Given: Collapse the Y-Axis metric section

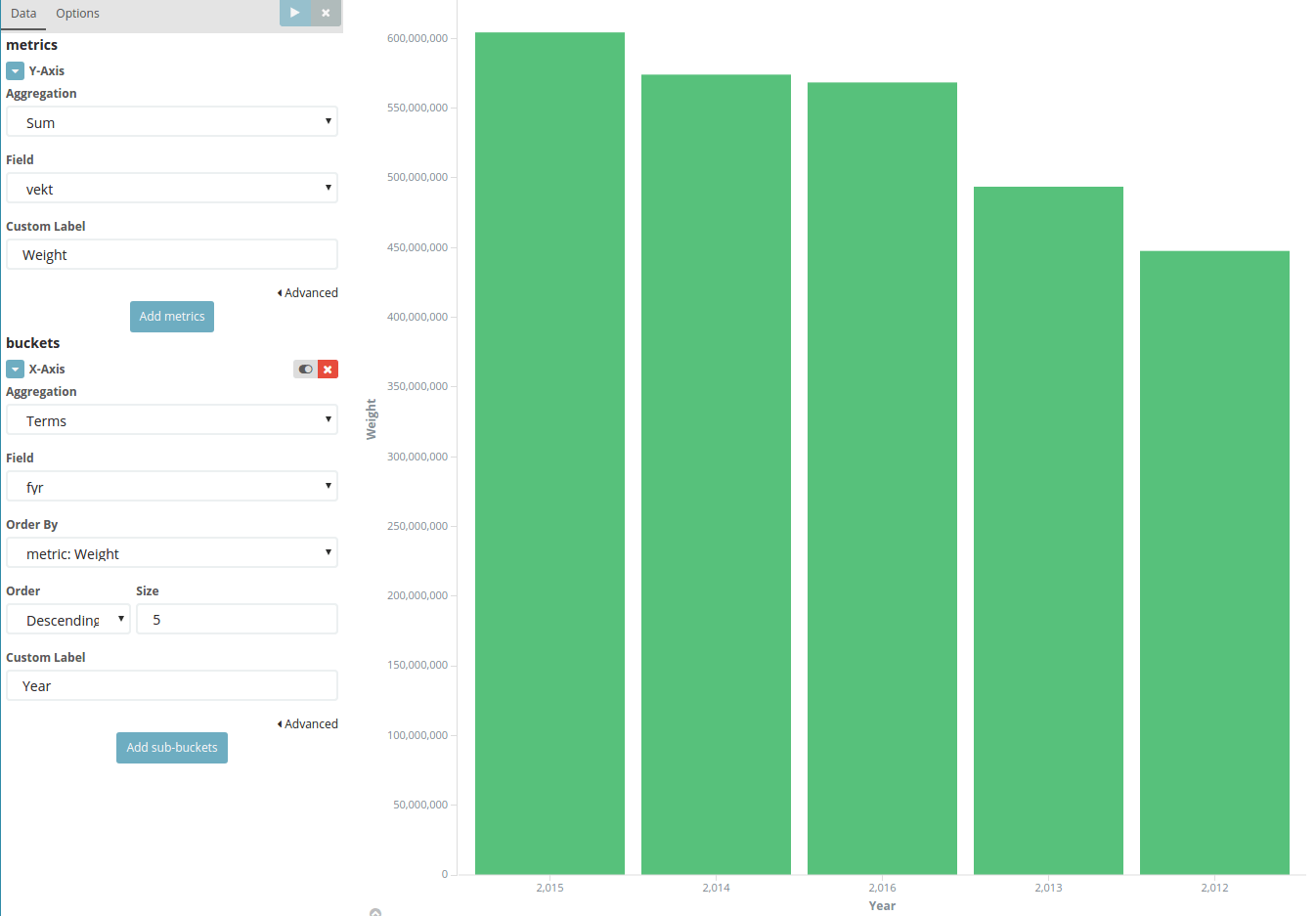Looking at the screenshot, I should click(14, 70).
